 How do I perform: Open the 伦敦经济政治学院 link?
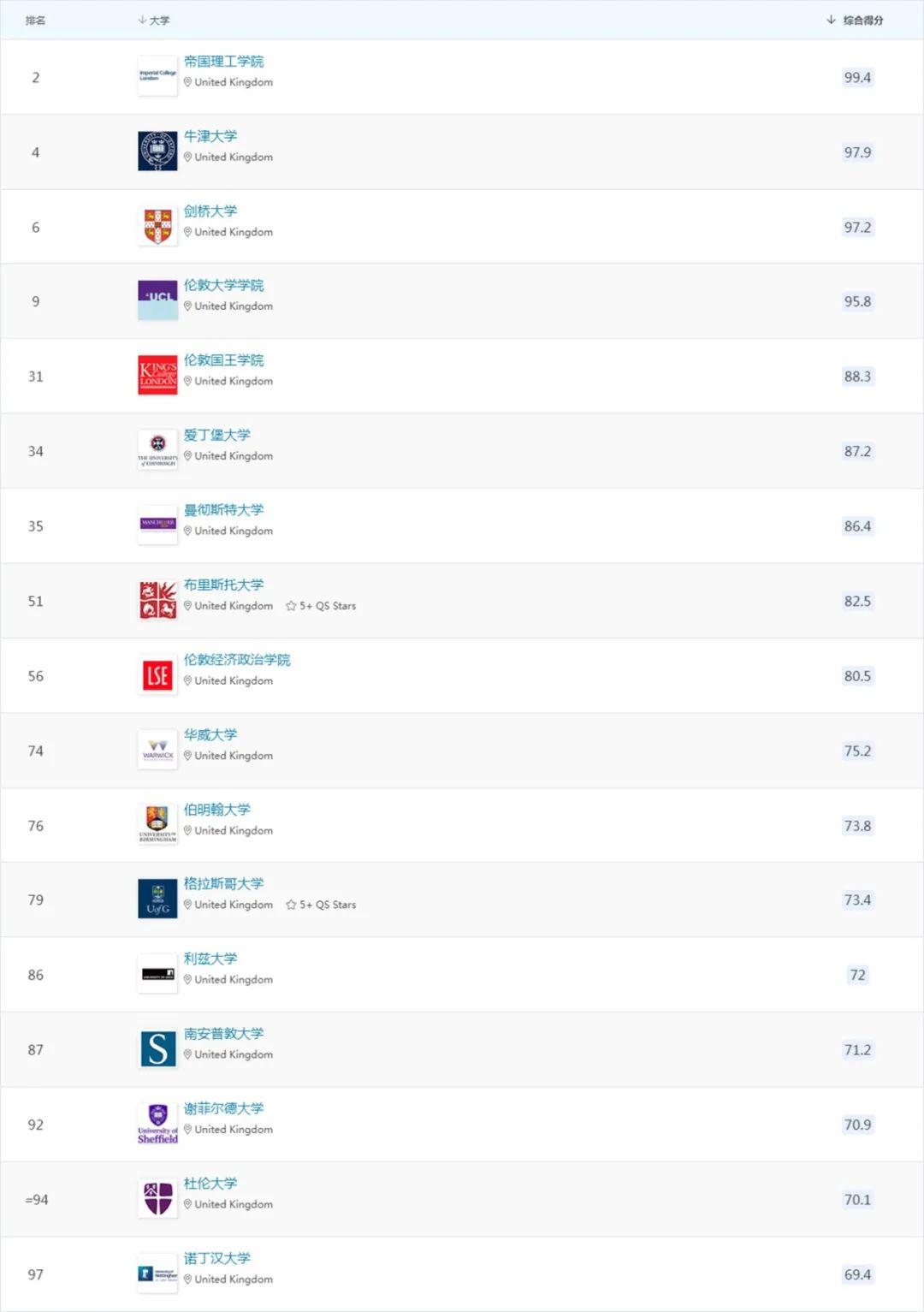[237, 659]
